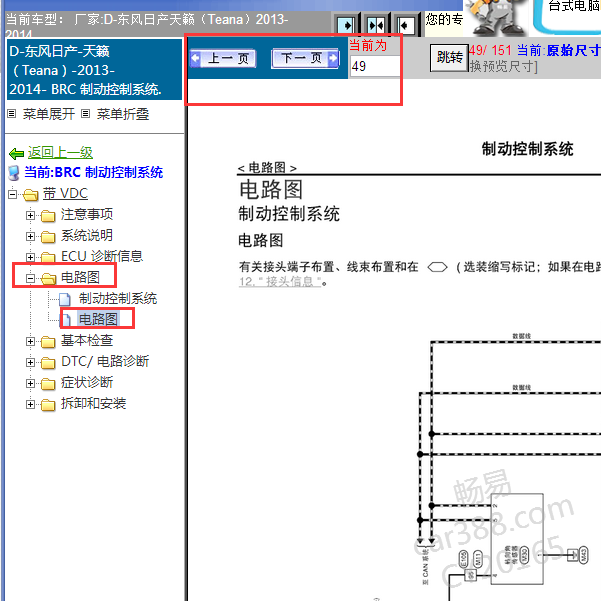601x601 pixels.
Task: Select the 电路图 folder label
Action: pos(80,277)
